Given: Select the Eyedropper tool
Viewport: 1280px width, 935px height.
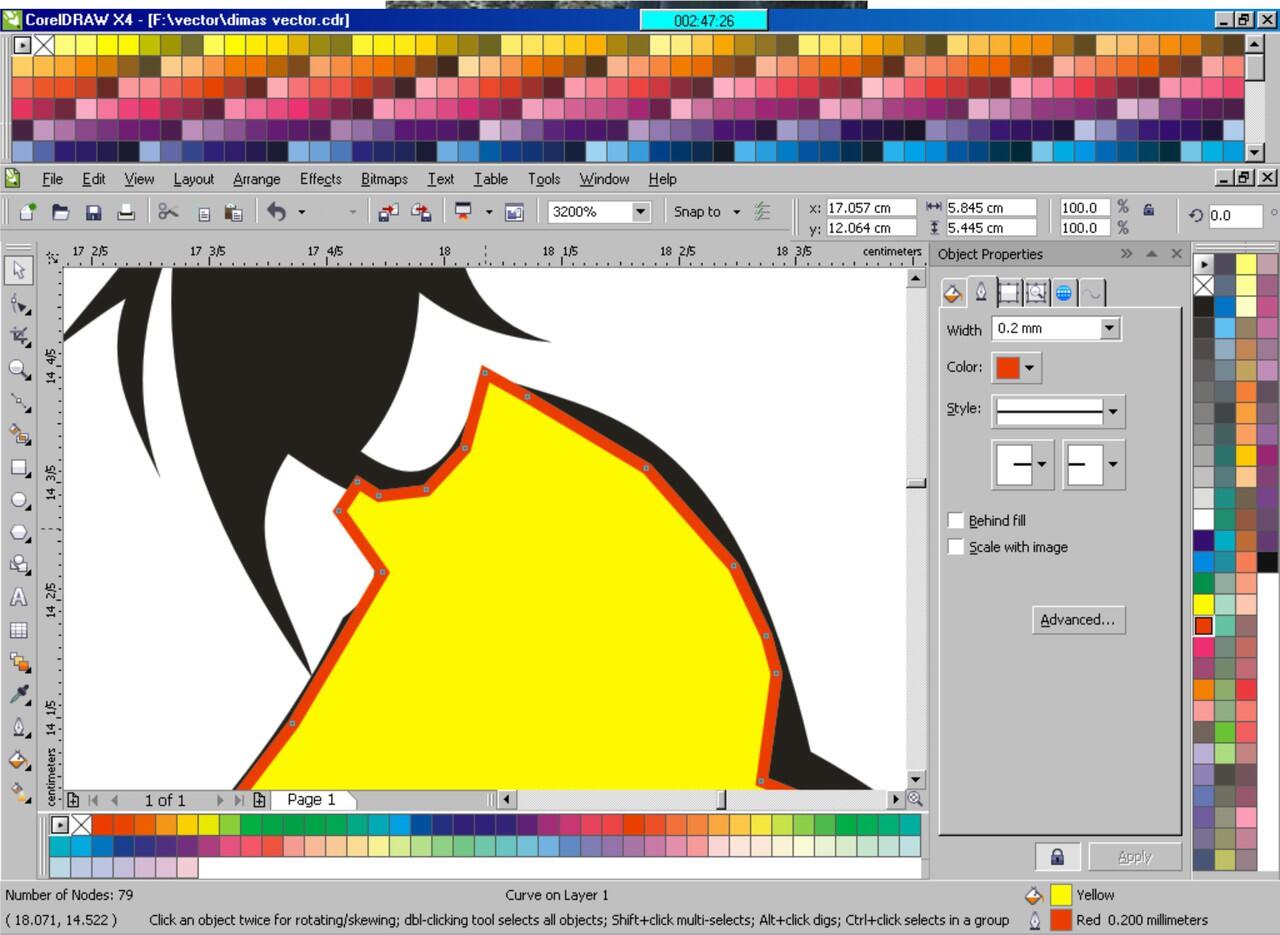Looking at the screenshot, I should [x=19, y=695].
